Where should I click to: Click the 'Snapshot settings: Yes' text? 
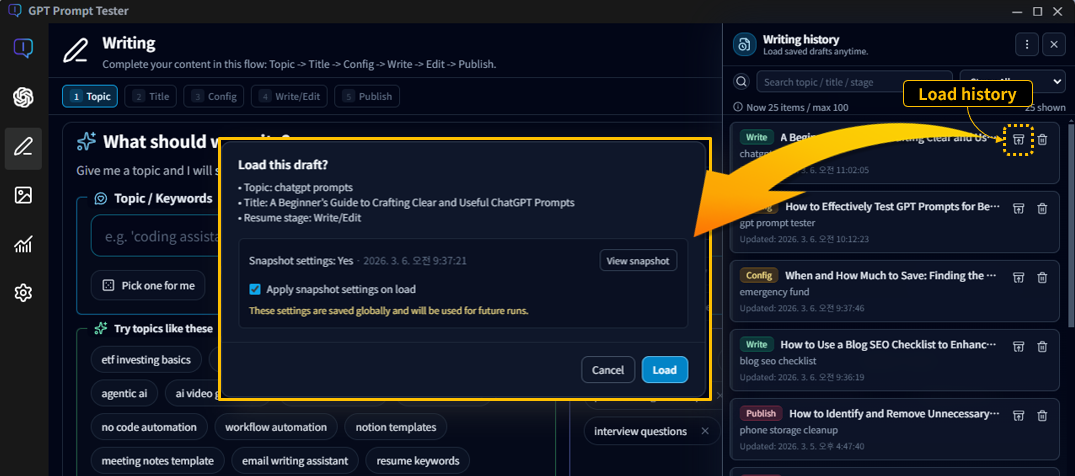click(301, 261)
